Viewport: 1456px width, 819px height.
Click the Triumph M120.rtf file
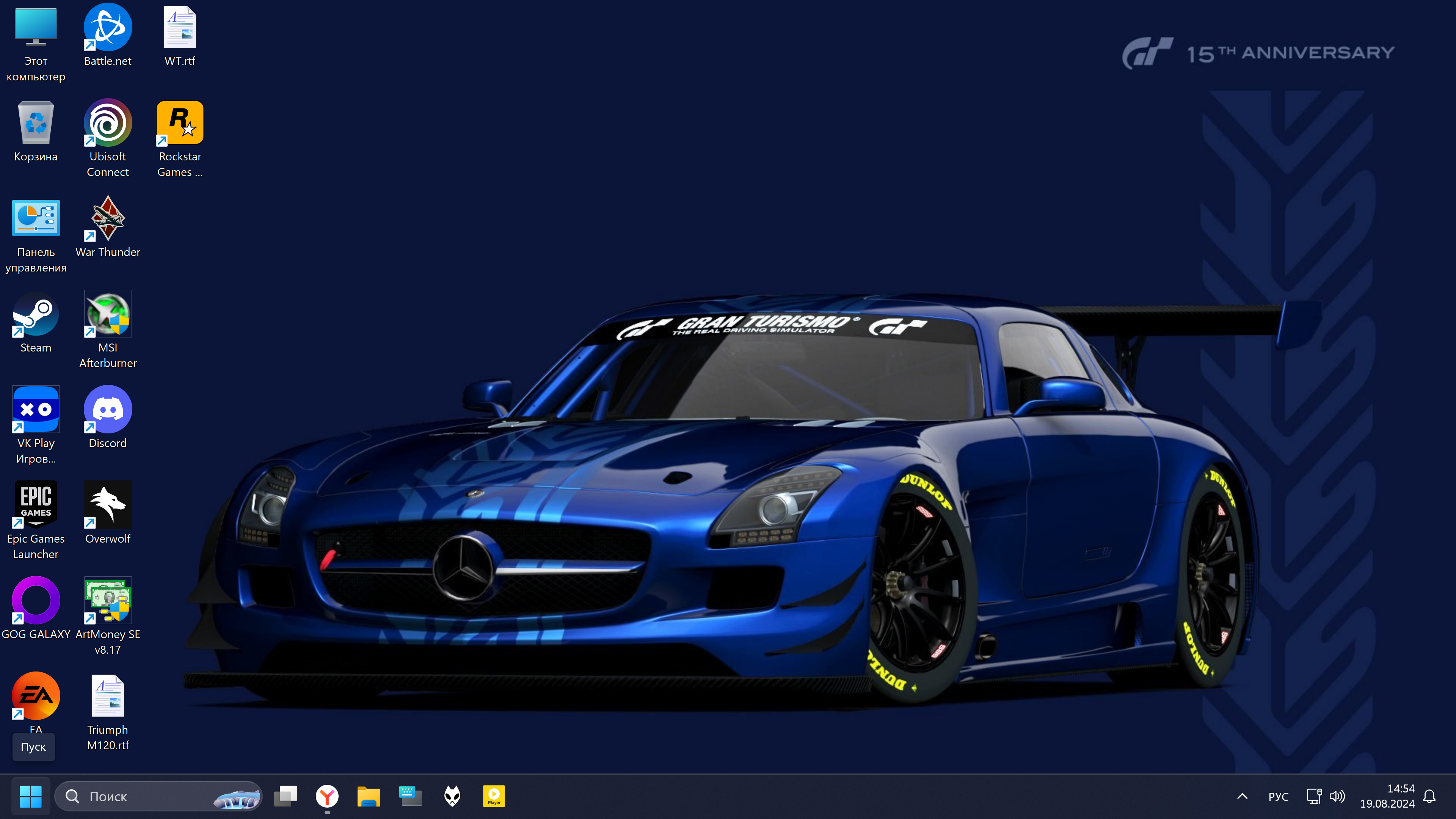coord(107,697)
